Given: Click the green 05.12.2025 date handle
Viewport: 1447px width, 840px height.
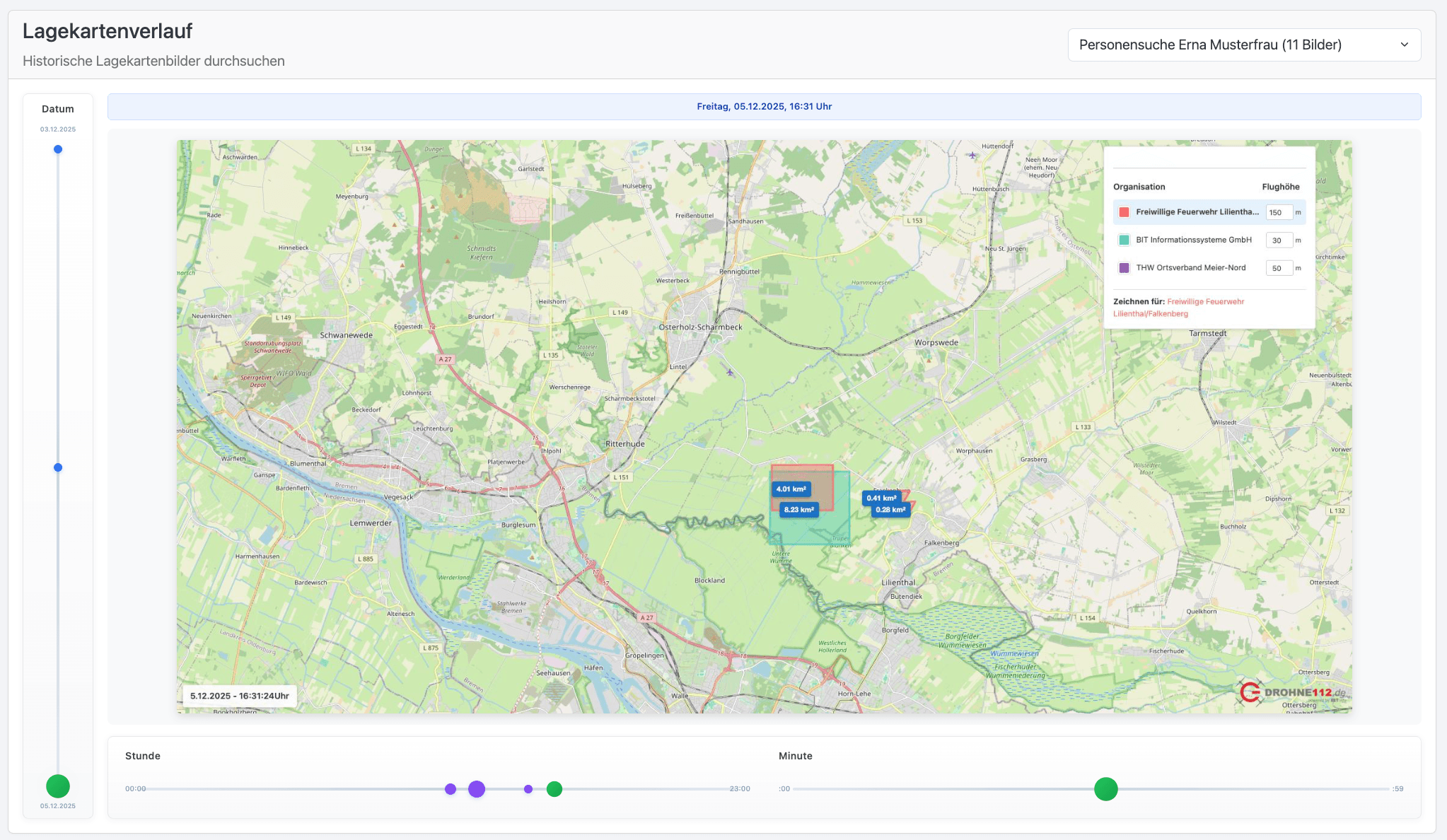Looking at the screenshot, I should pyautogui.click(x=58, y=786).
